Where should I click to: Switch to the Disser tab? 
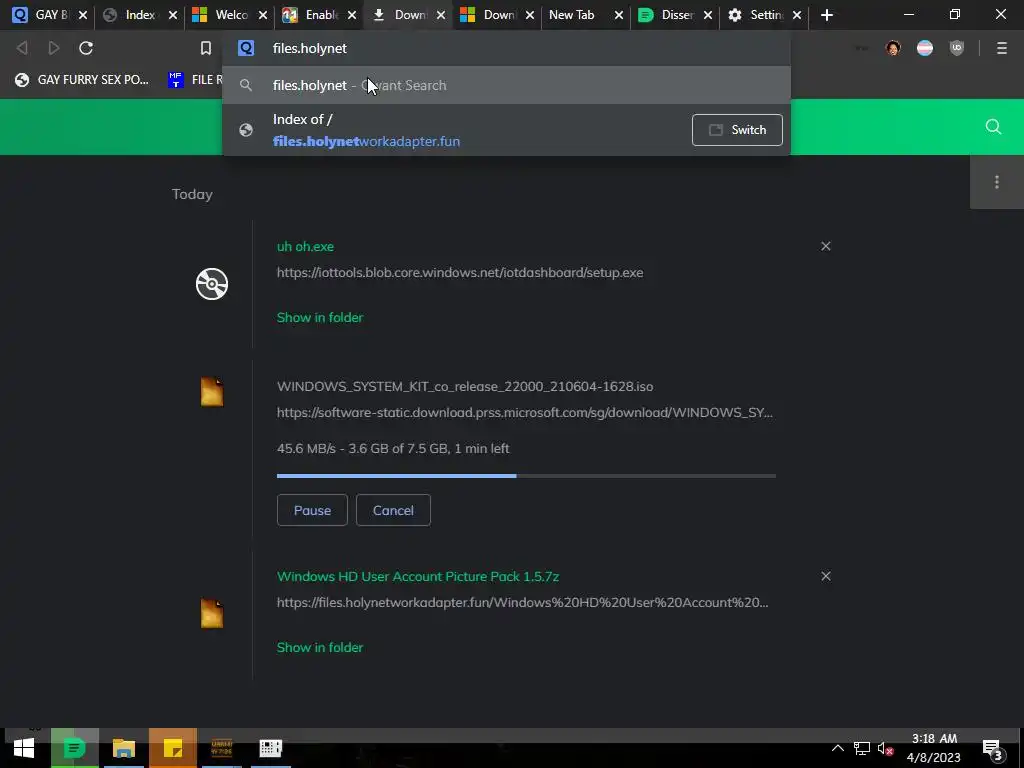pos(675,15)
